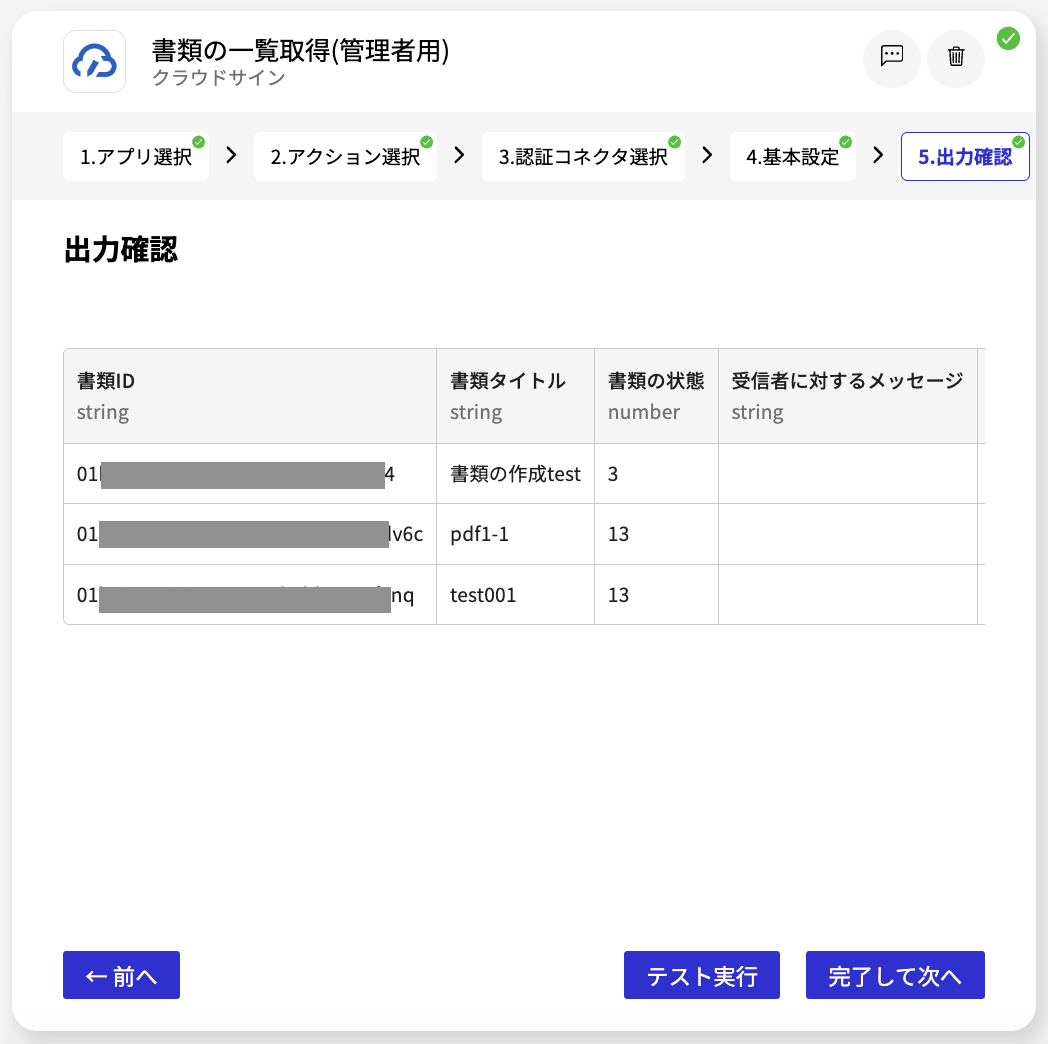Viewport: 1048px width, 1044px height.
Task: Click the 書類ID column header
Action: click(250, 396)
